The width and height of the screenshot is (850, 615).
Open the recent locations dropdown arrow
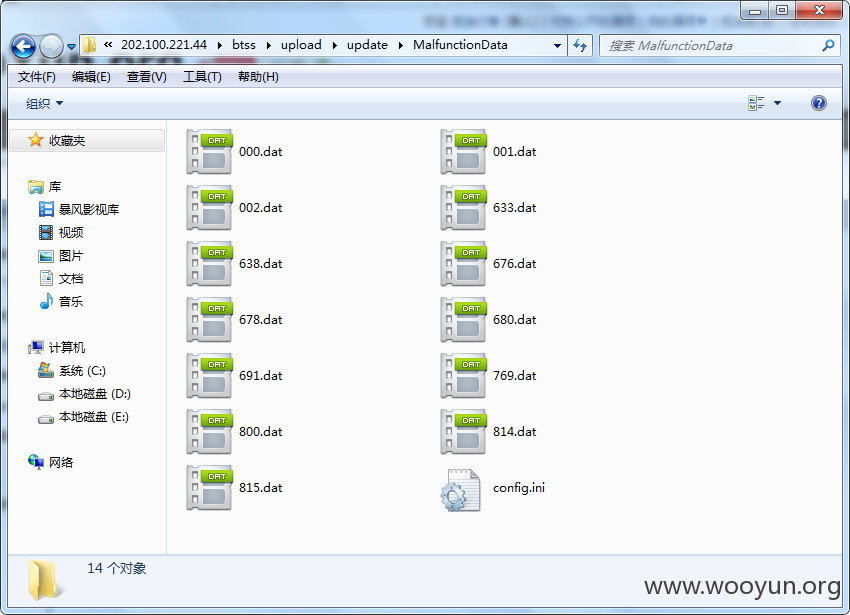coord(72,47)
